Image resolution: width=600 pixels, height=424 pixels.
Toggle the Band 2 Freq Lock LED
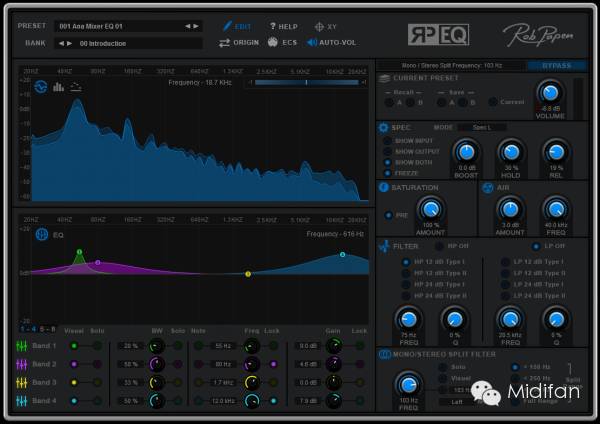[274, 364]
